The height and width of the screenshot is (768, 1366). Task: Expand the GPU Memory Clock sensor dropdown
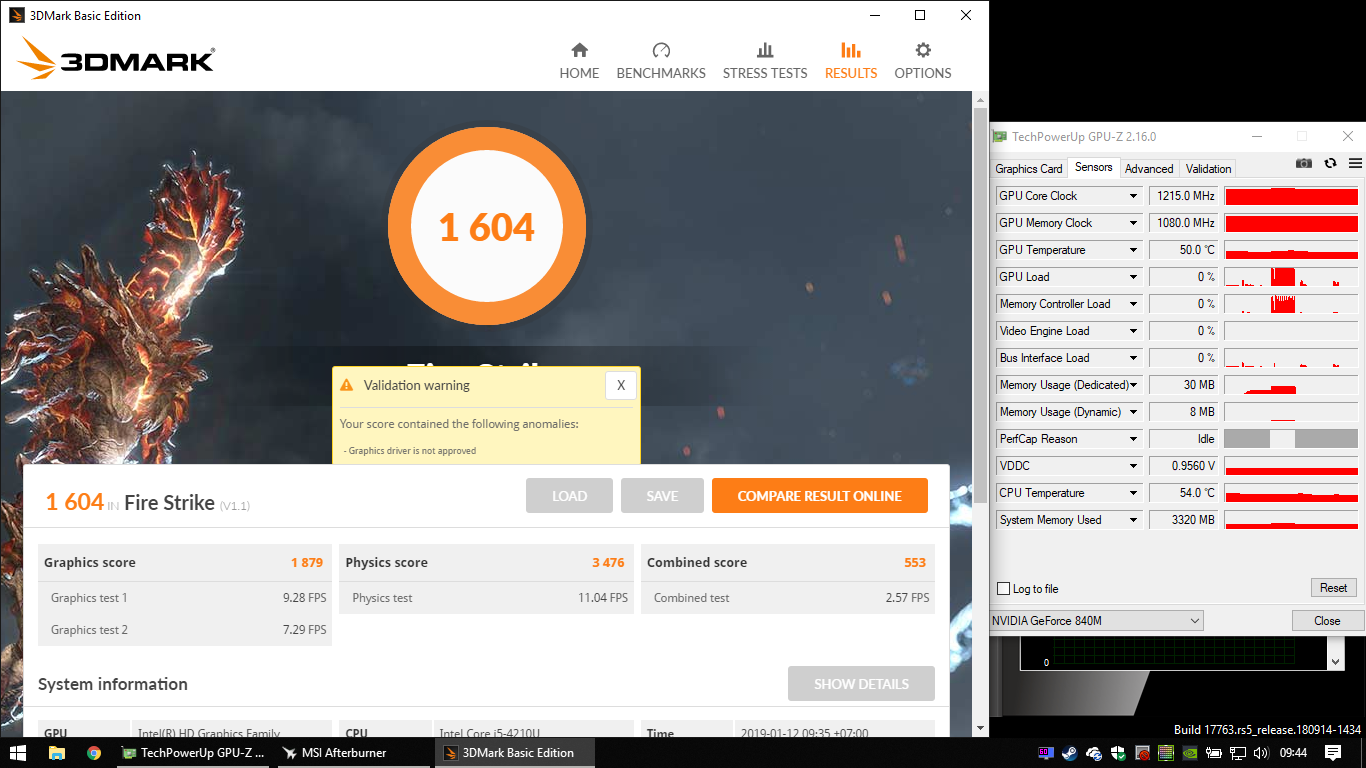coord(1133,223)
